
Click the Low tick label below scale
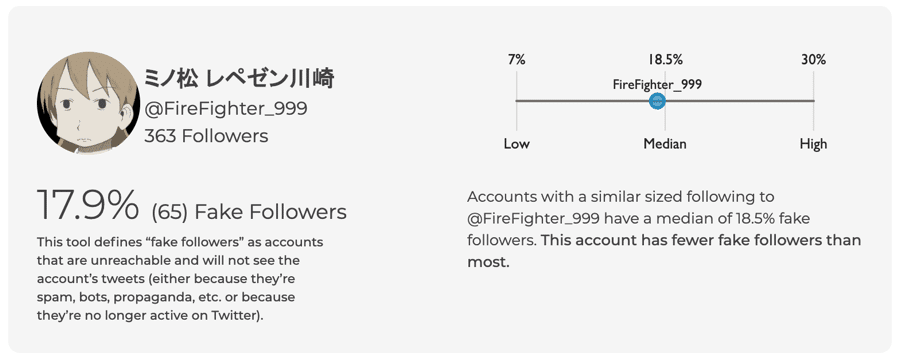517,144
